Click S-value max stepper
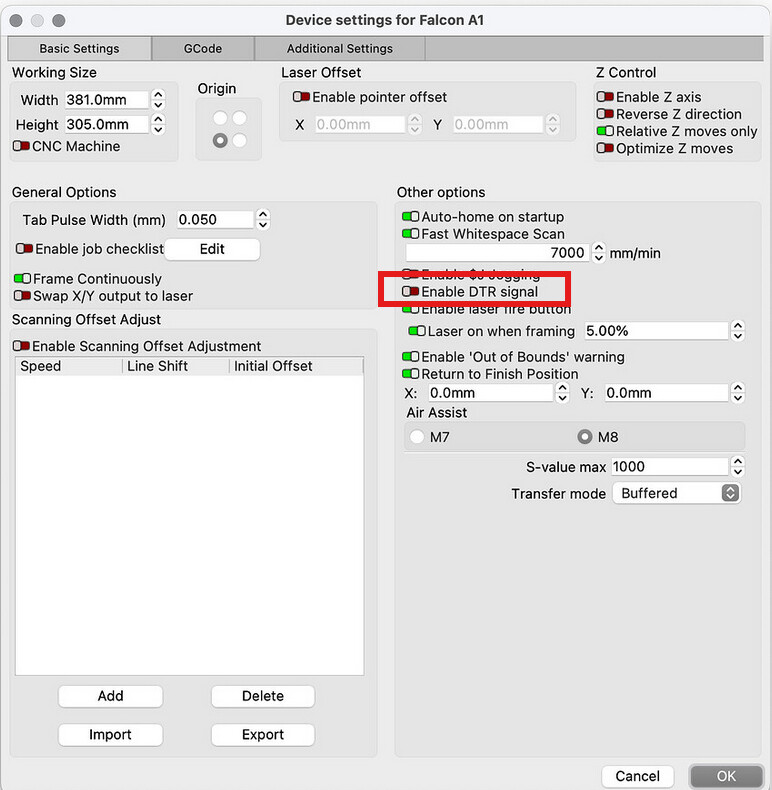Screen dimensions: 772x790 (x=738, y=467)
